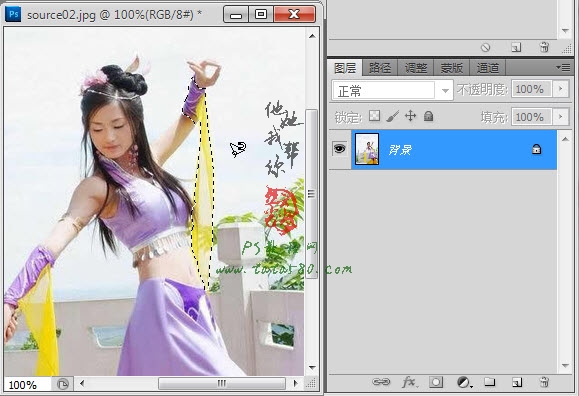Click document horizontal scrollbar right arrow
The width and height of the screenshot is (579, 396).
click(295, 383)
